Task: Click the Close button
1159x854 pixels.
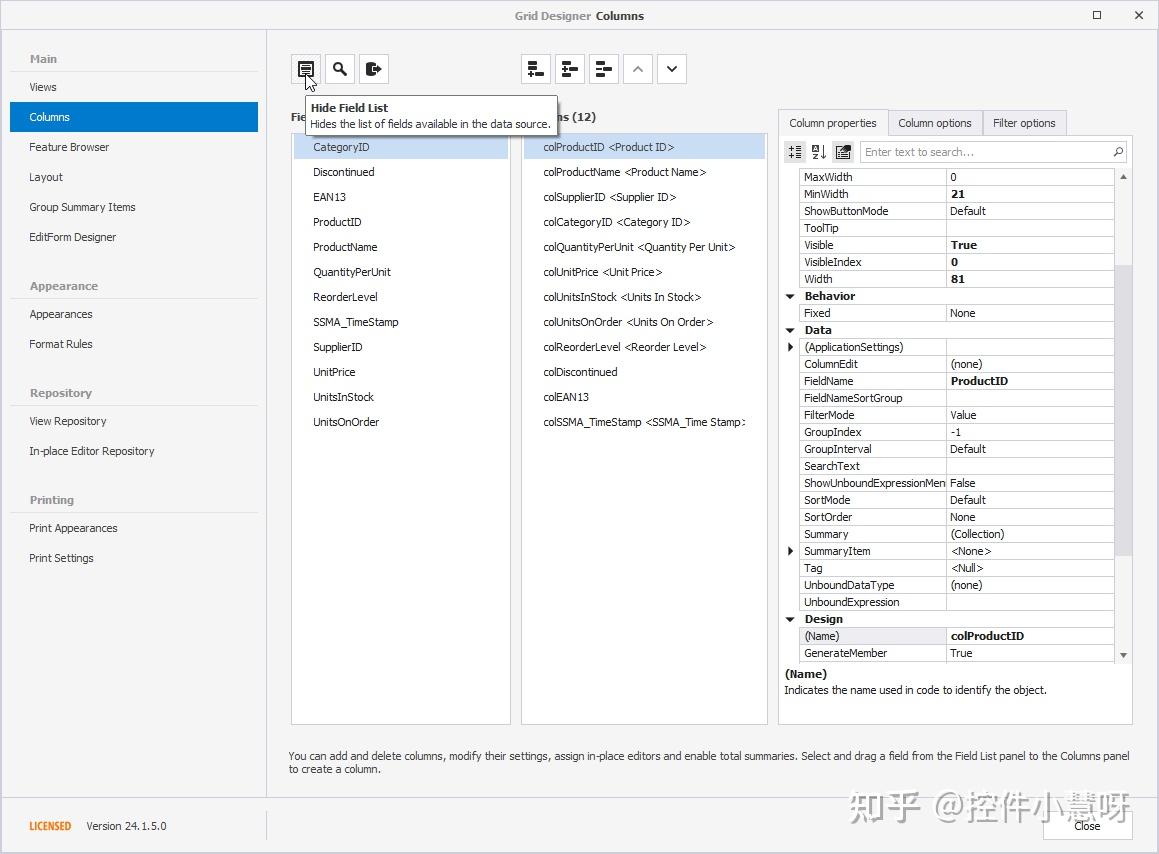Action: [x=1087, y=826]
